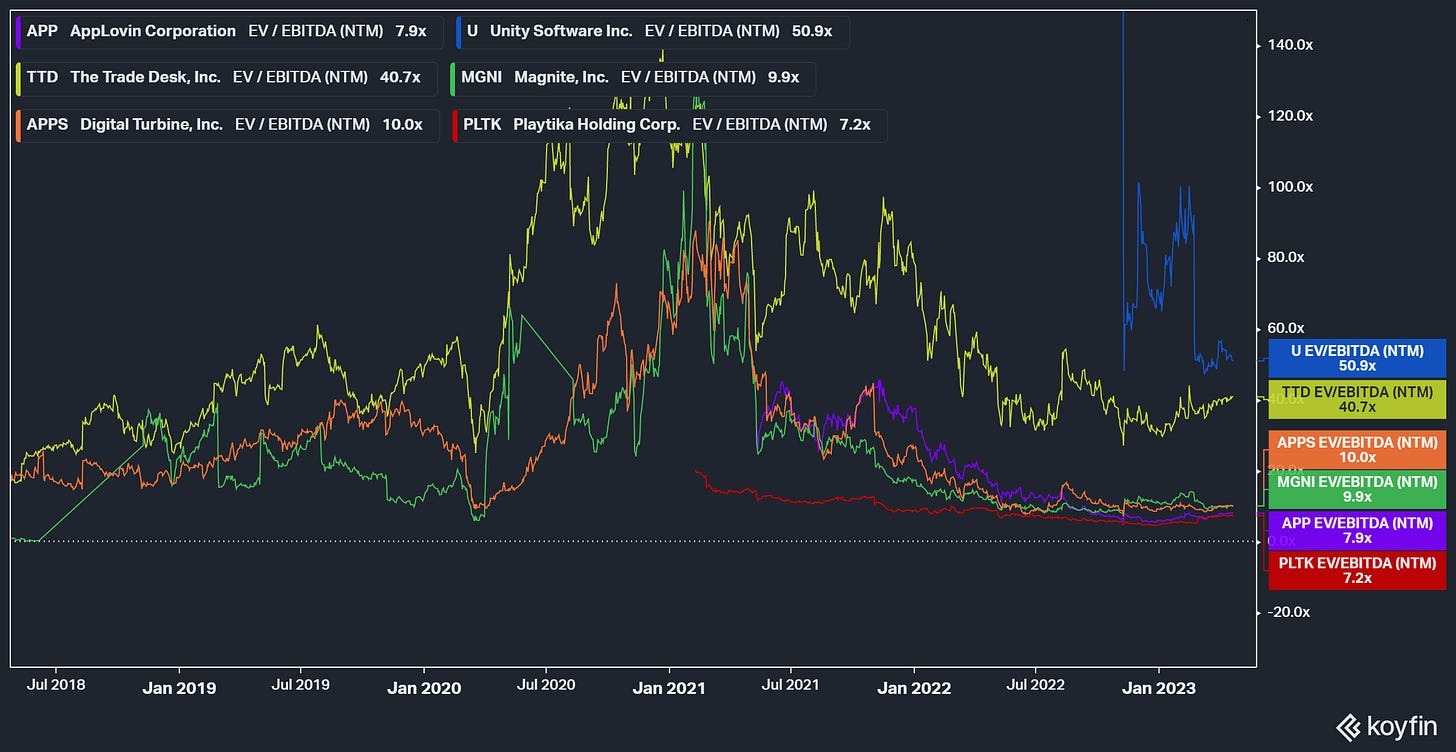The width and height of the screenshot is (1456, 752).
Task: Click the 7.2x value in Playtika legend
Action: coord(855,125)
